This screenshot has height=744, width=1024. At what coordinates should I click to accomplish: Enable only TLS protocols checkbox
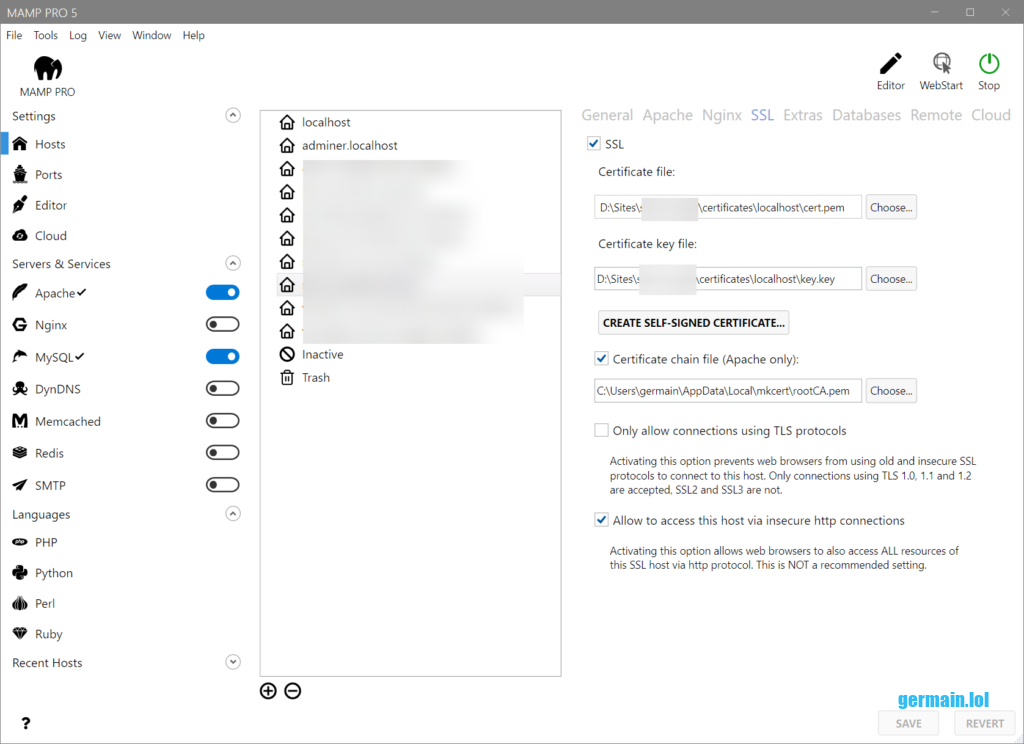coord(602,431)
